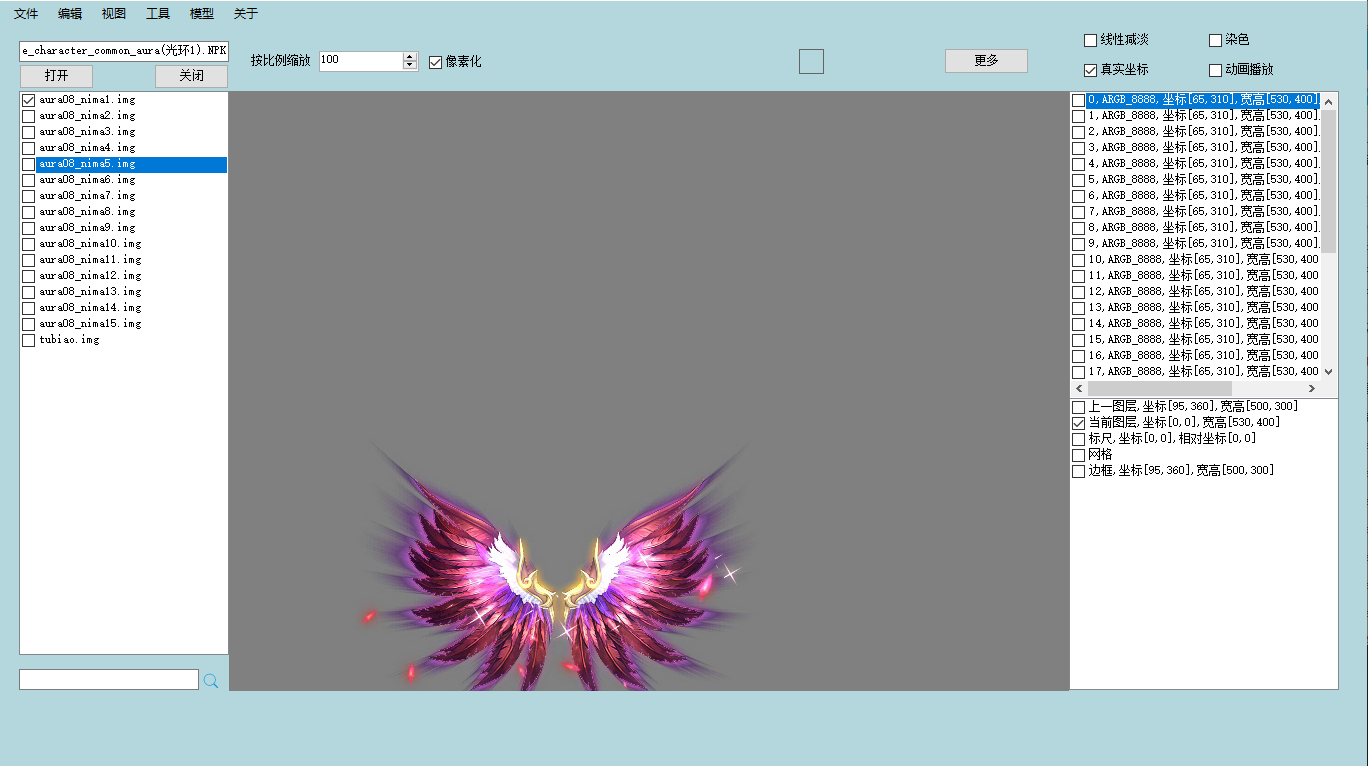Open the 文件 menu

point(26,14)
